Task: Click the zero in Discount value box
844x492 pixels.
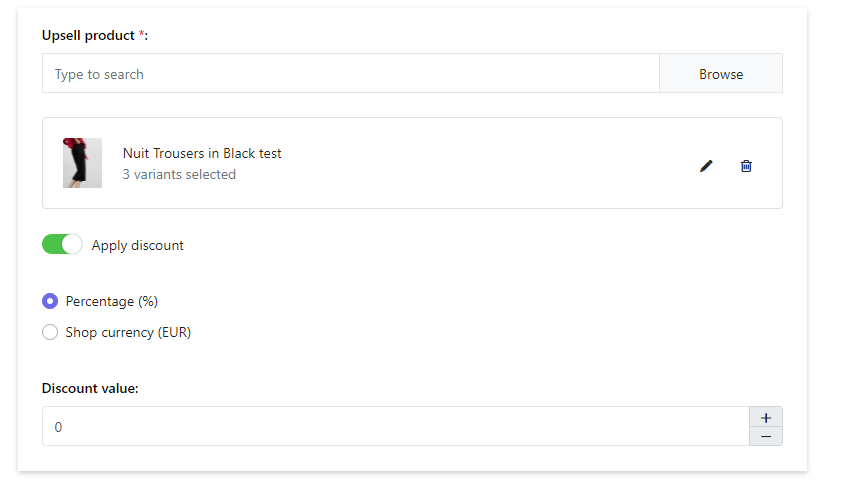Action: click(58, 427)
